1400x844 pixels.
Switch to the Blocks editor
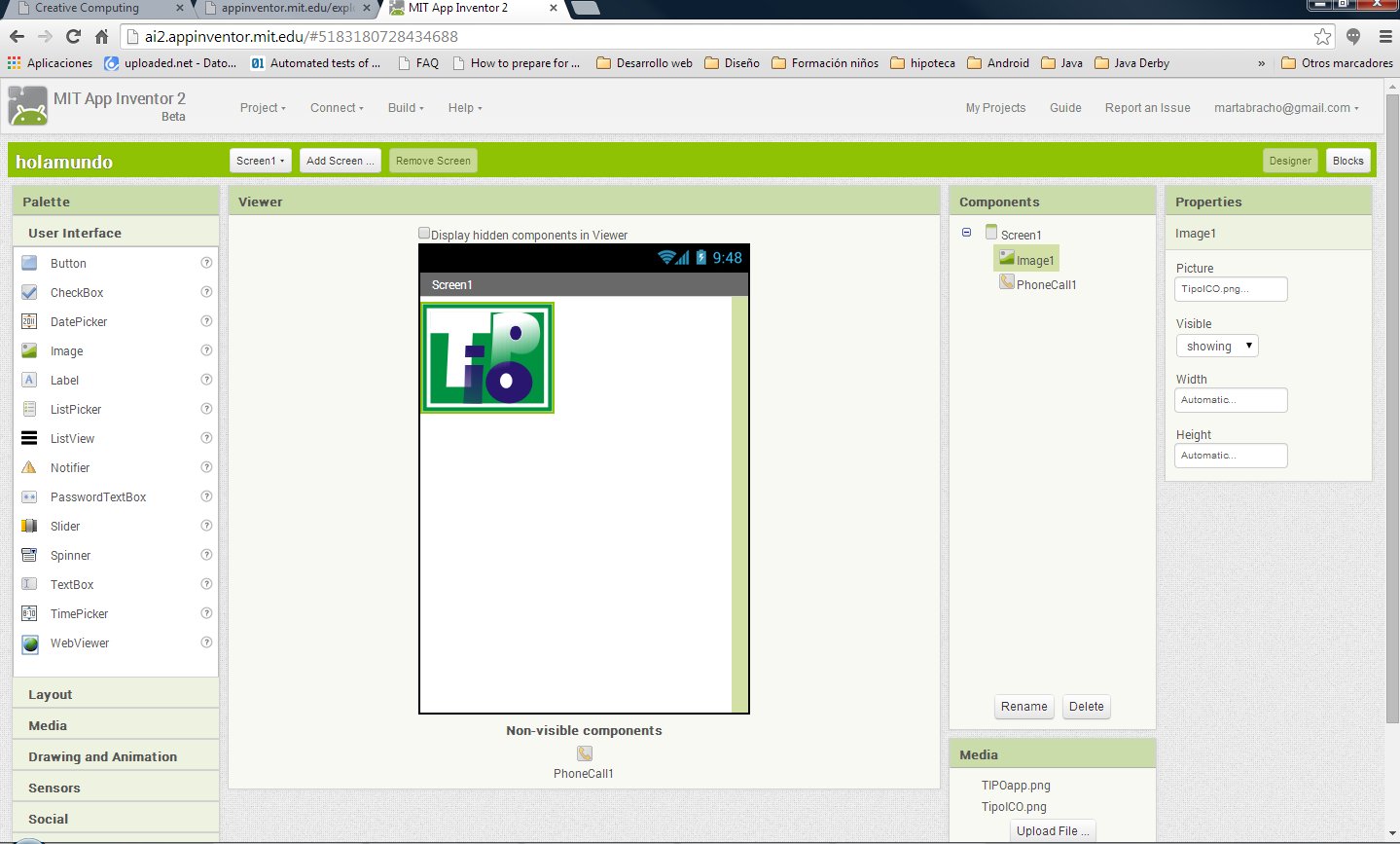(1348, 161)
